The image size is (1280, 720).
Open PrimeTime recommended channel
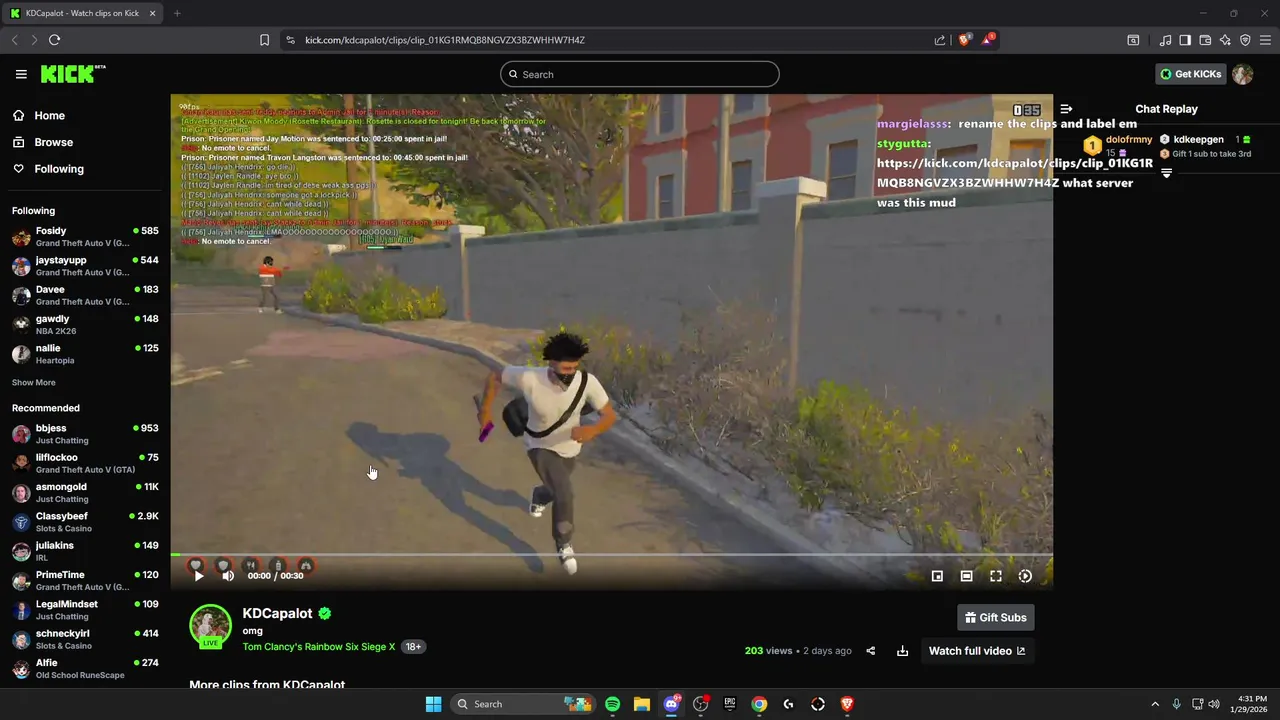85,581
